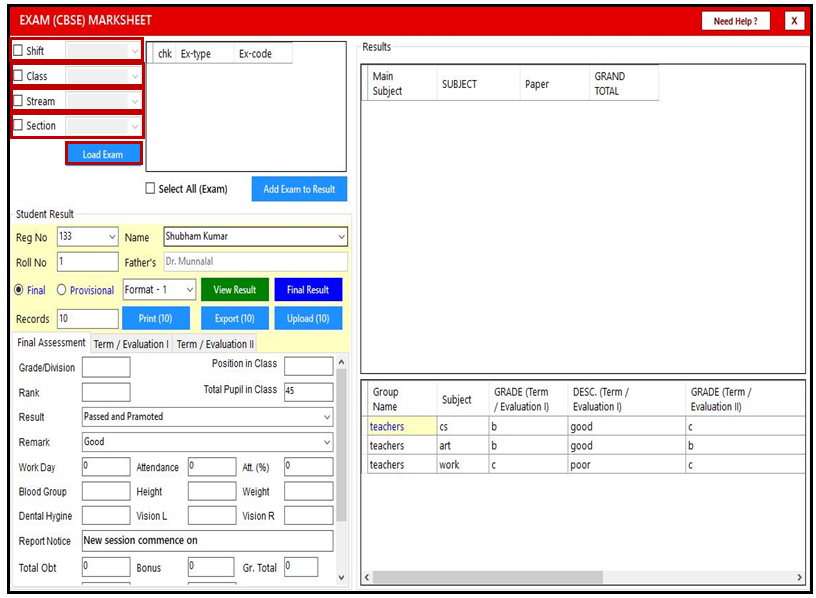Expand the Reg No dropdown
The height and width of the screenshot is (598, 816).
tap(109, 237)
